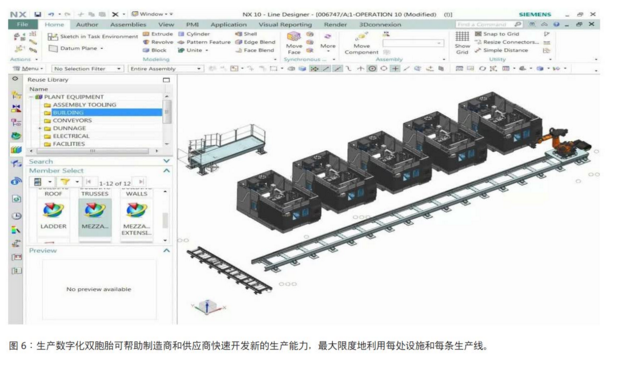Click Resize Connectors
Viewport: 642px width, 369px height.
pyautogui.click(x=506, y=42)
